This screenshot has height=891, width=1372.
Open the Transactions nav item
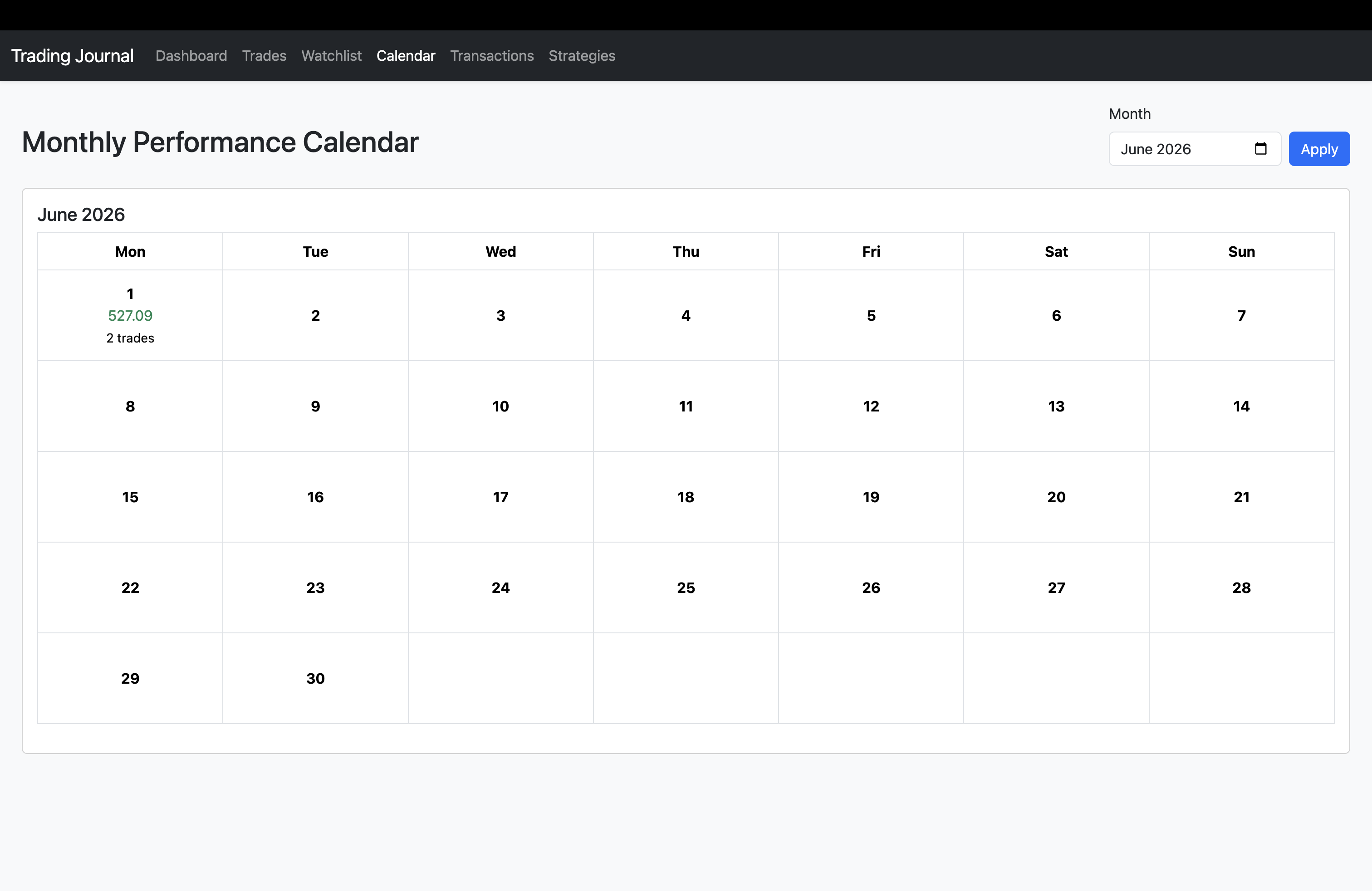coord(492,56)
